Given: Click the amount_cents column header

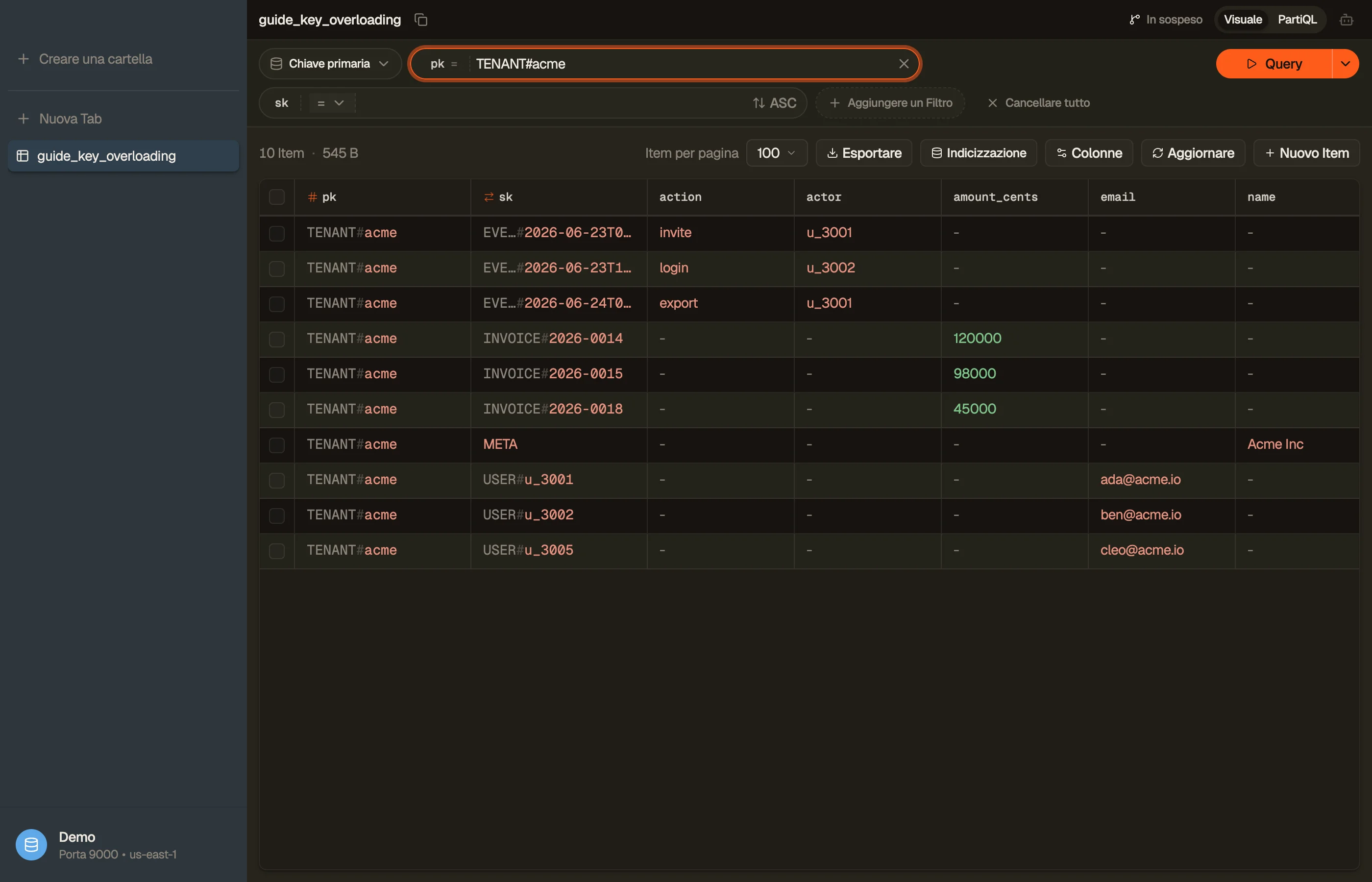Looking at the screenshot, I should 1015,197.
